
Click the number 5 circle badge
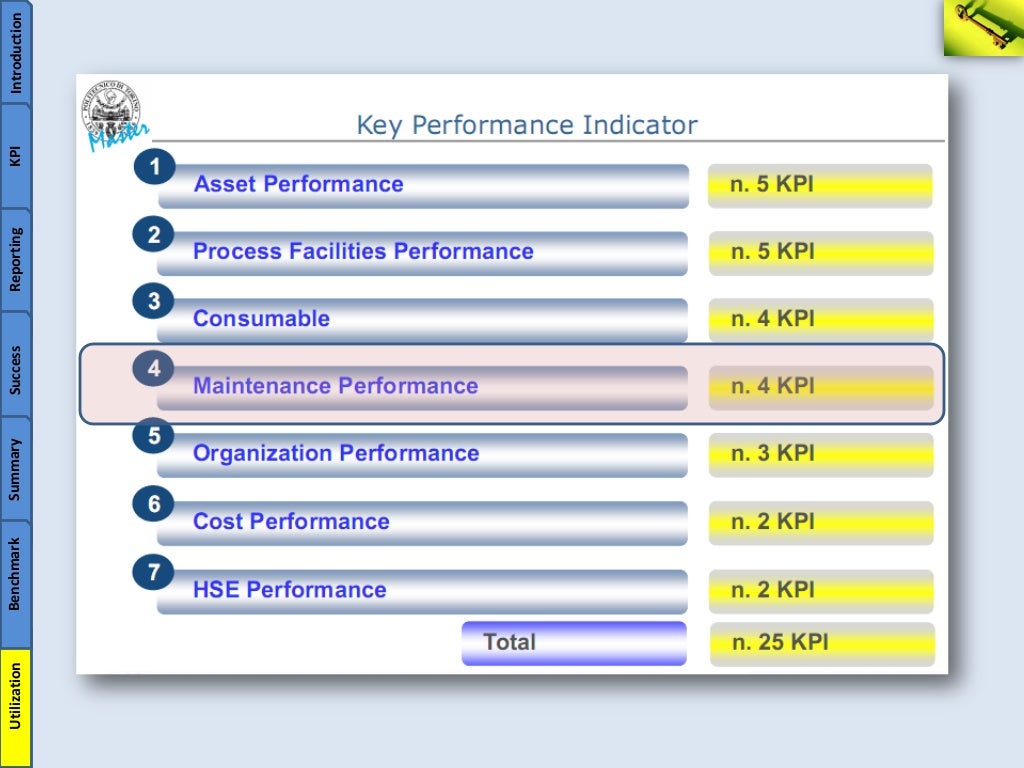coord(153,436)
